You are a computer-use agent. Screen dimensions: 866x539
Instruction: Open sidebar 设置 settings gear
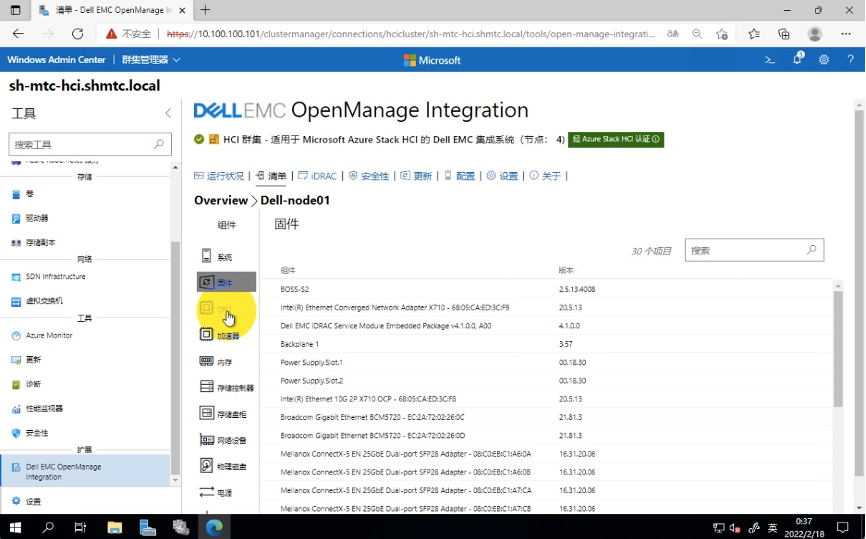click(x=16, y=501)
